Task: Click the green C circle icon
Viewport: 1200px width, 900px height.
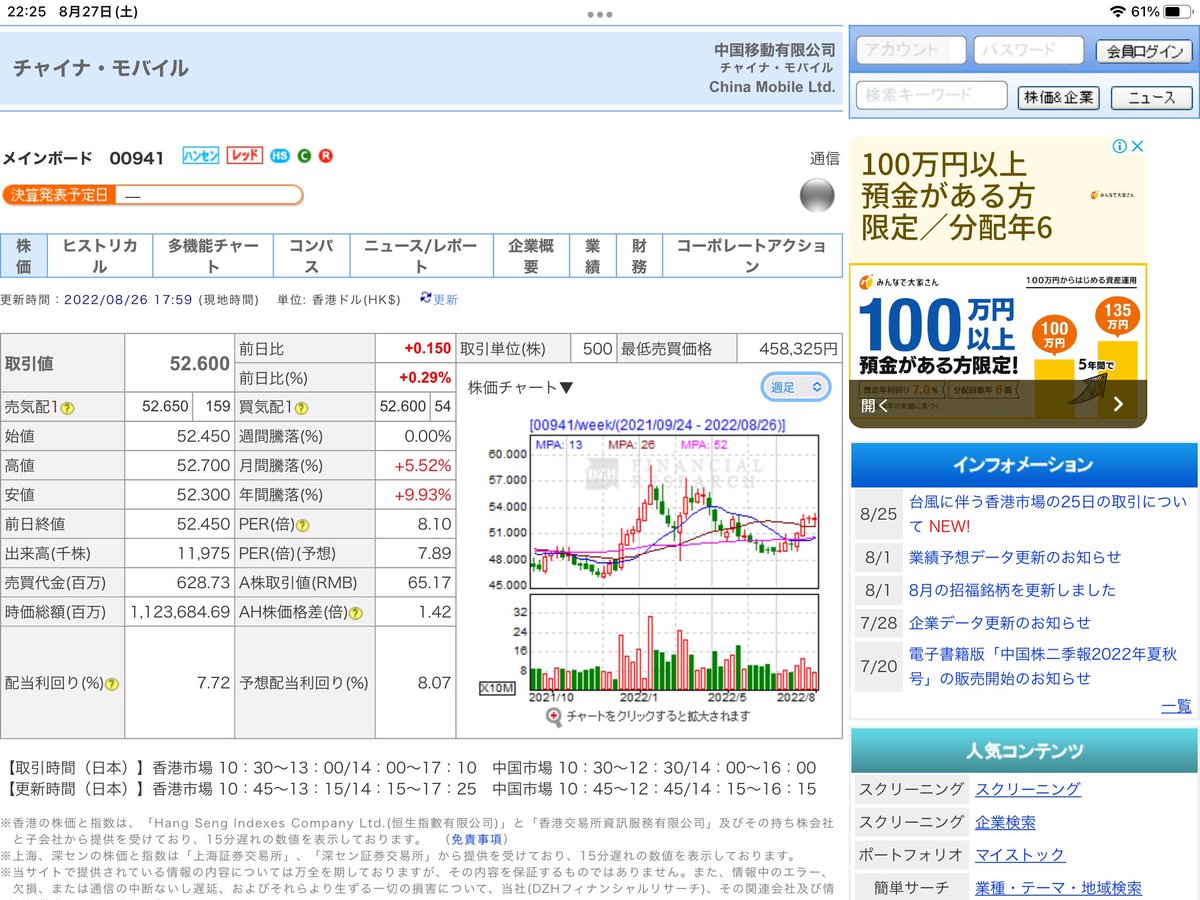Action: click(304, 156)
